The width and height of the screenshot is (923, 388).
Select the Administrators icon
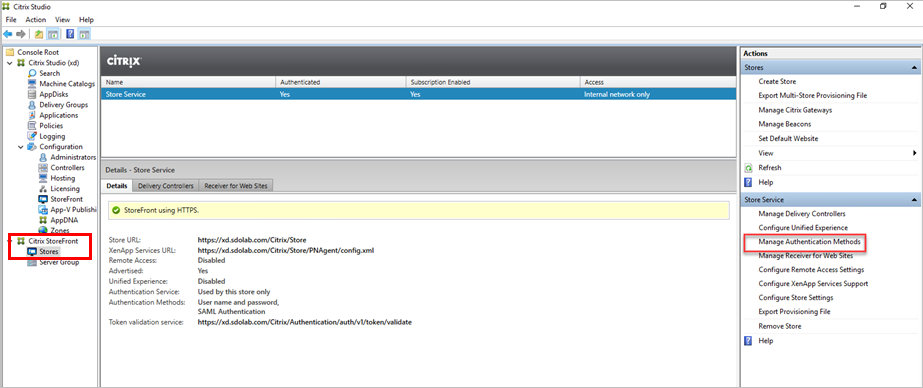pos(43,157)
